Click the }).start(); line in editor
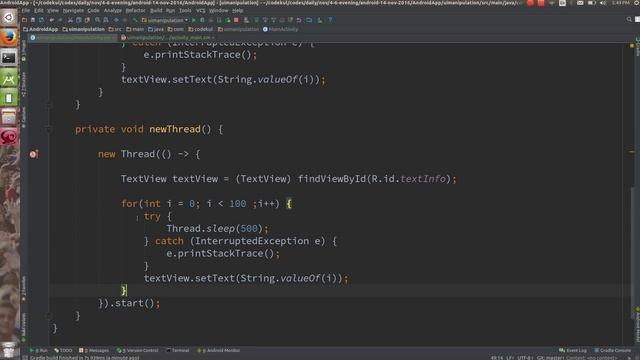Image resolution: width=640 pixels, height=360 pixels. click(129, 303)
